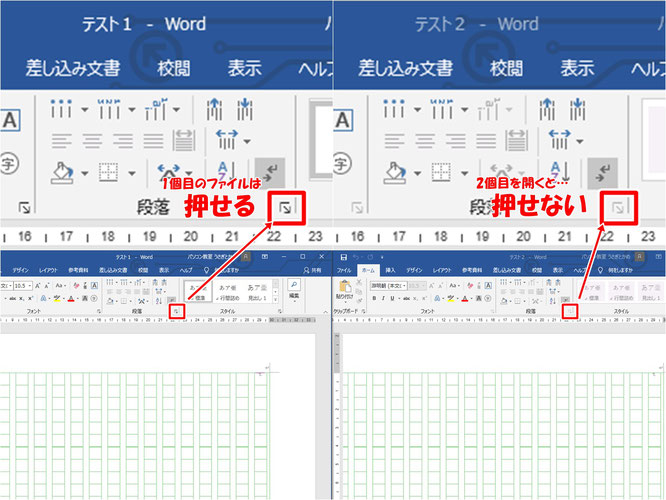This screenshot has width=666, height=500.
Task: Click the Bullets icon in enlarged テスト1 ribbon
Action: click(x=62, y=109)
